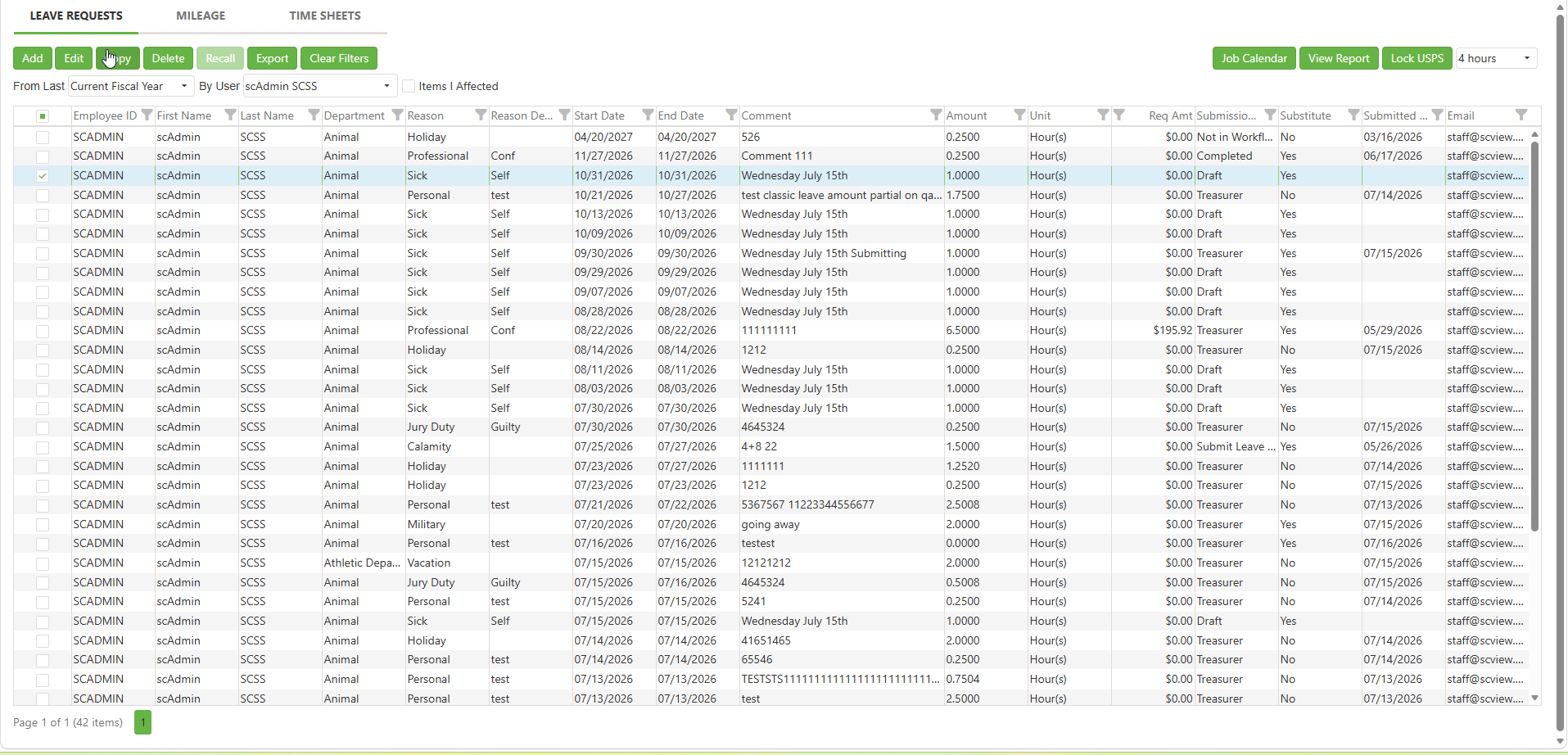Switch to the Mileage tab
The width and height of the screenshot is (1568, 755).
(x=201, y=16)
